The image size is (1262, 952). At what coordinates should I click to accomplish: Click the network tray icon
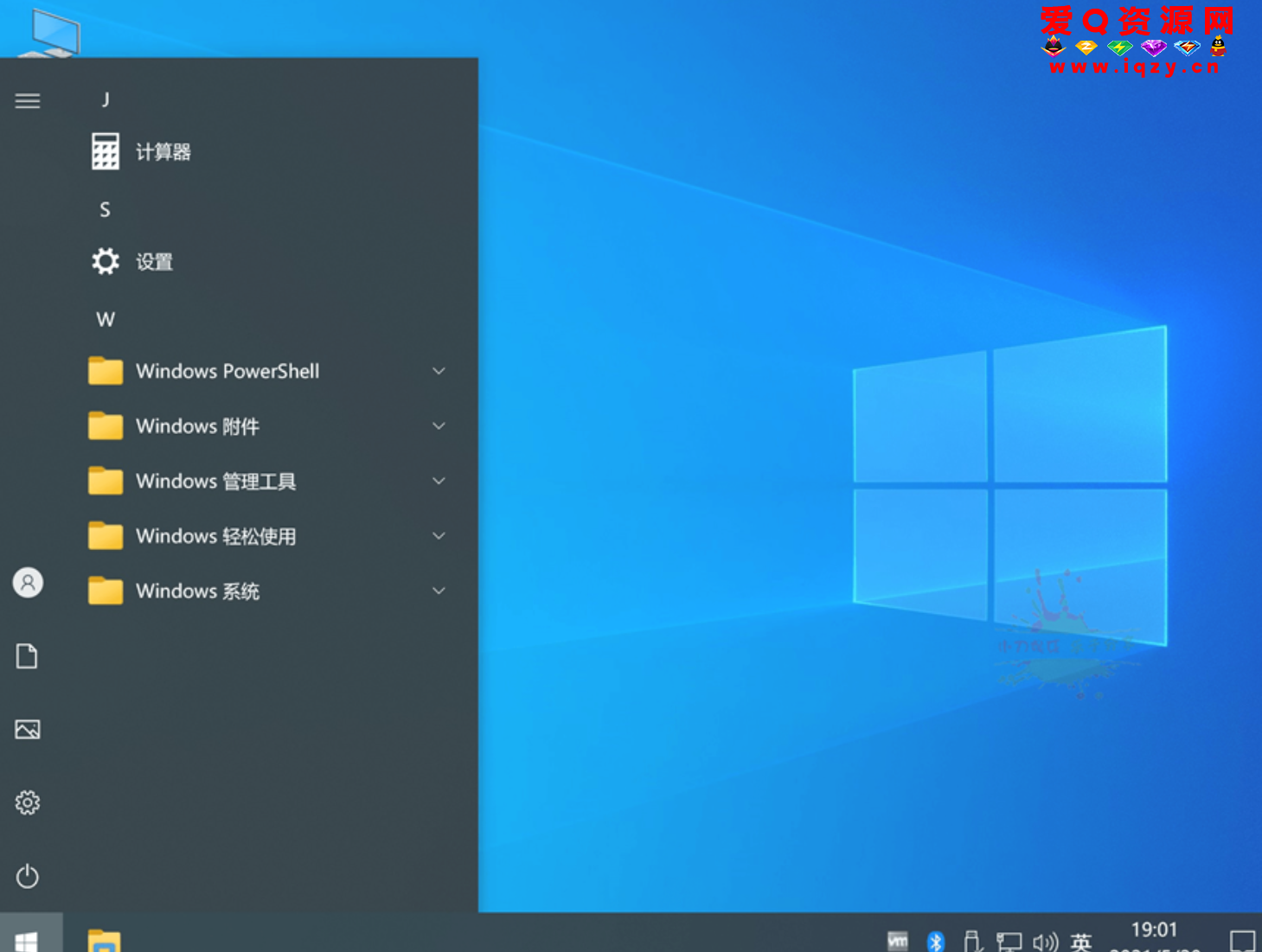click(1009, 941)
